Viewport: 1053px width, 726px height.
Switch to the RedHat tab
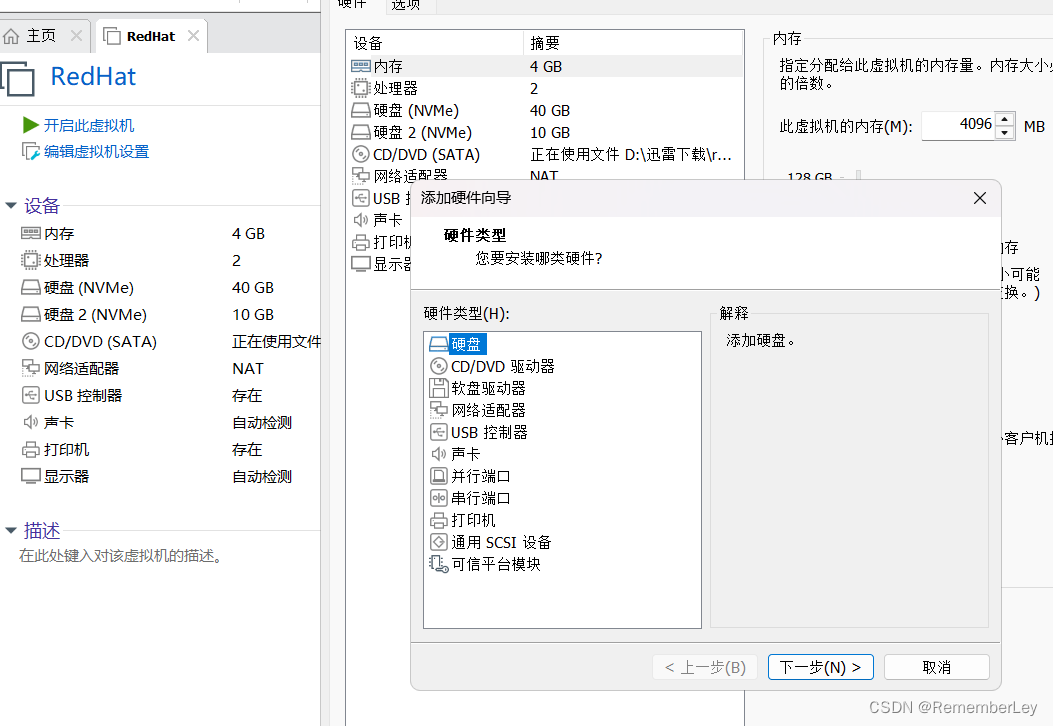click(x=150, y=36)
